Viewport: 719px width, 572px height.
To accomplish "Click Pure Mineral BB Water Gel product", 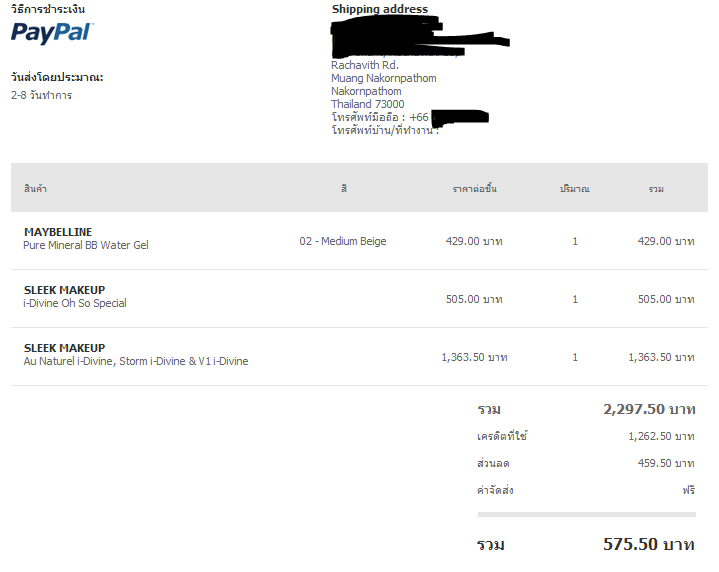I will coord(86,245).
